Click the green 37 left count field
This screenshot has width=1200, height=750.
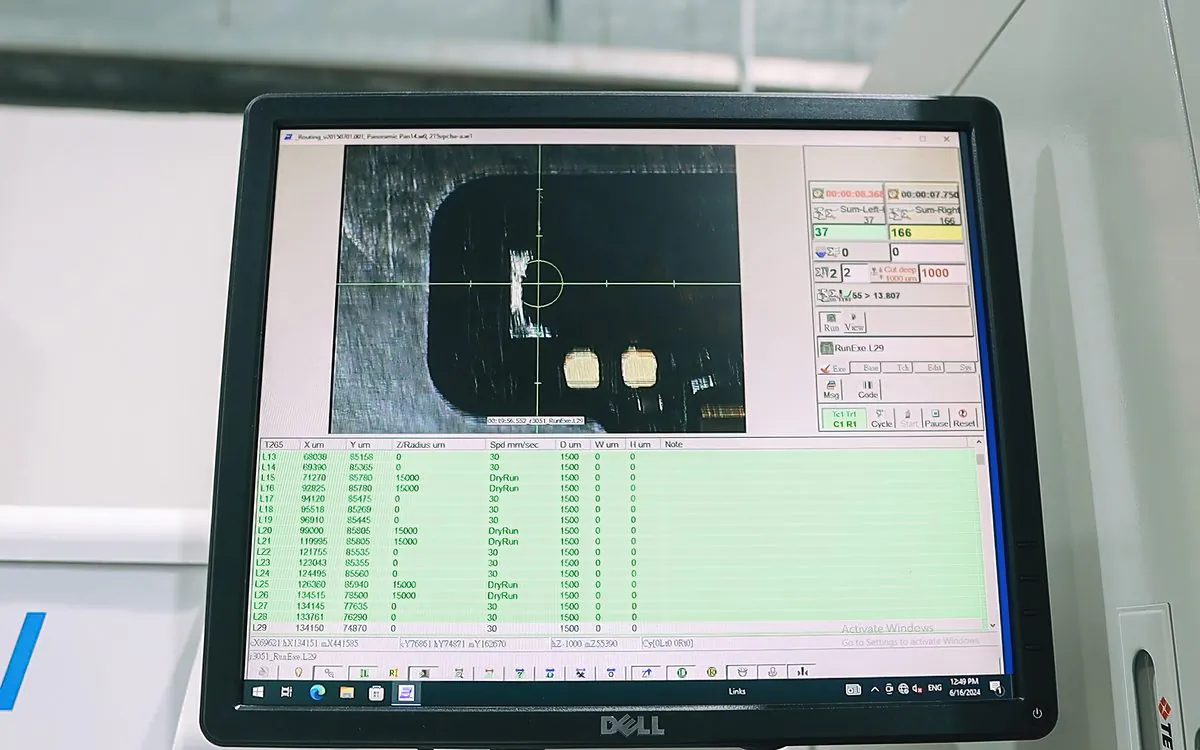coord(849,231)
